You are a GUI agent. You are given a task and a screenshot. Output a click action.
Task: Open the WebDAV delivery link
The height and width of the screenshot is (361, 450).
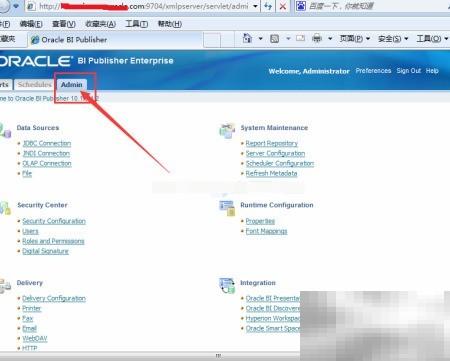point(35,338)
